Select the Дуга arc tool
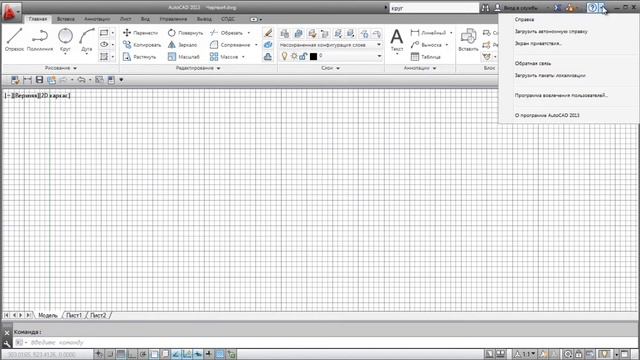 pyautogui.click(x=87, y=39)
